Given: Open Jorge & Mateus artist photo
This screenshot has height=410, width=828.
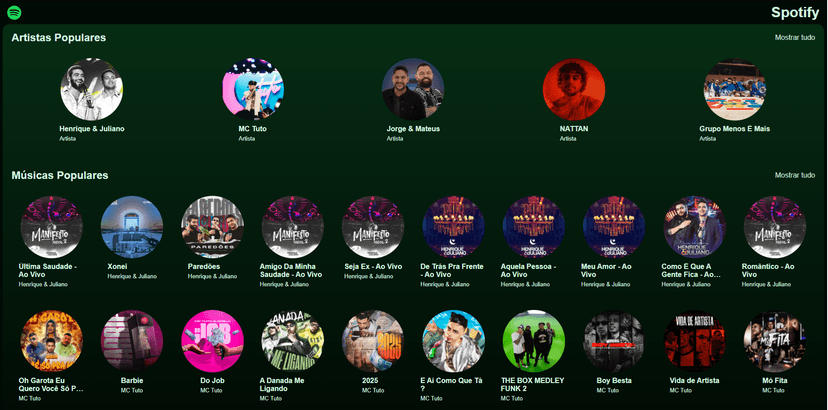Looking at the screenshot, I should coord(413,89).
